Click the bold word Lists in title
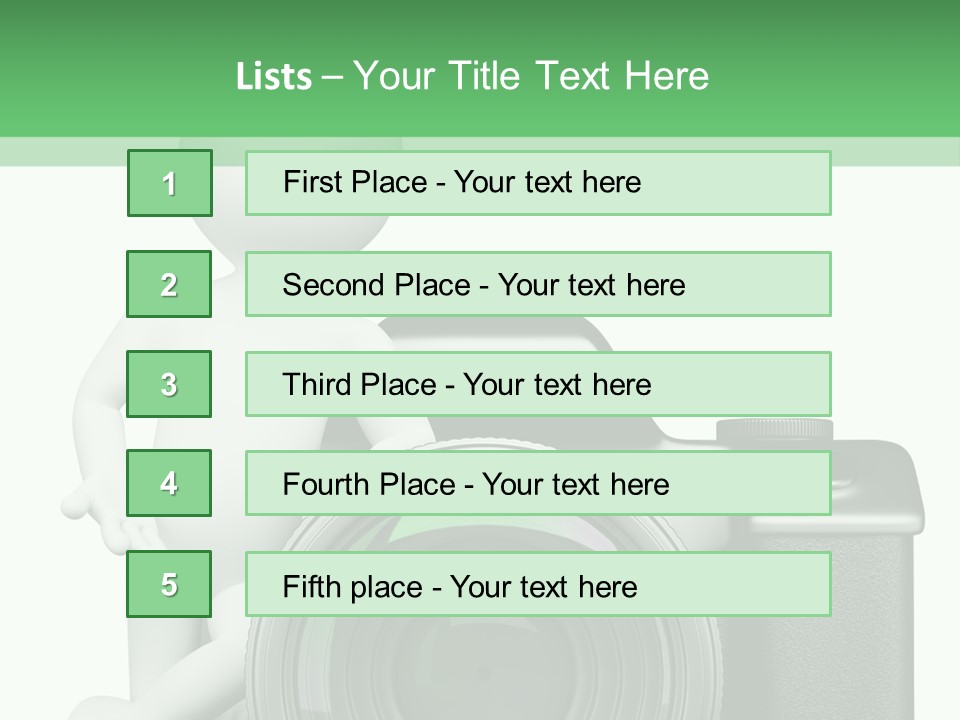The height and width of the screenshot is (720, 960). [x=273, y=77]
